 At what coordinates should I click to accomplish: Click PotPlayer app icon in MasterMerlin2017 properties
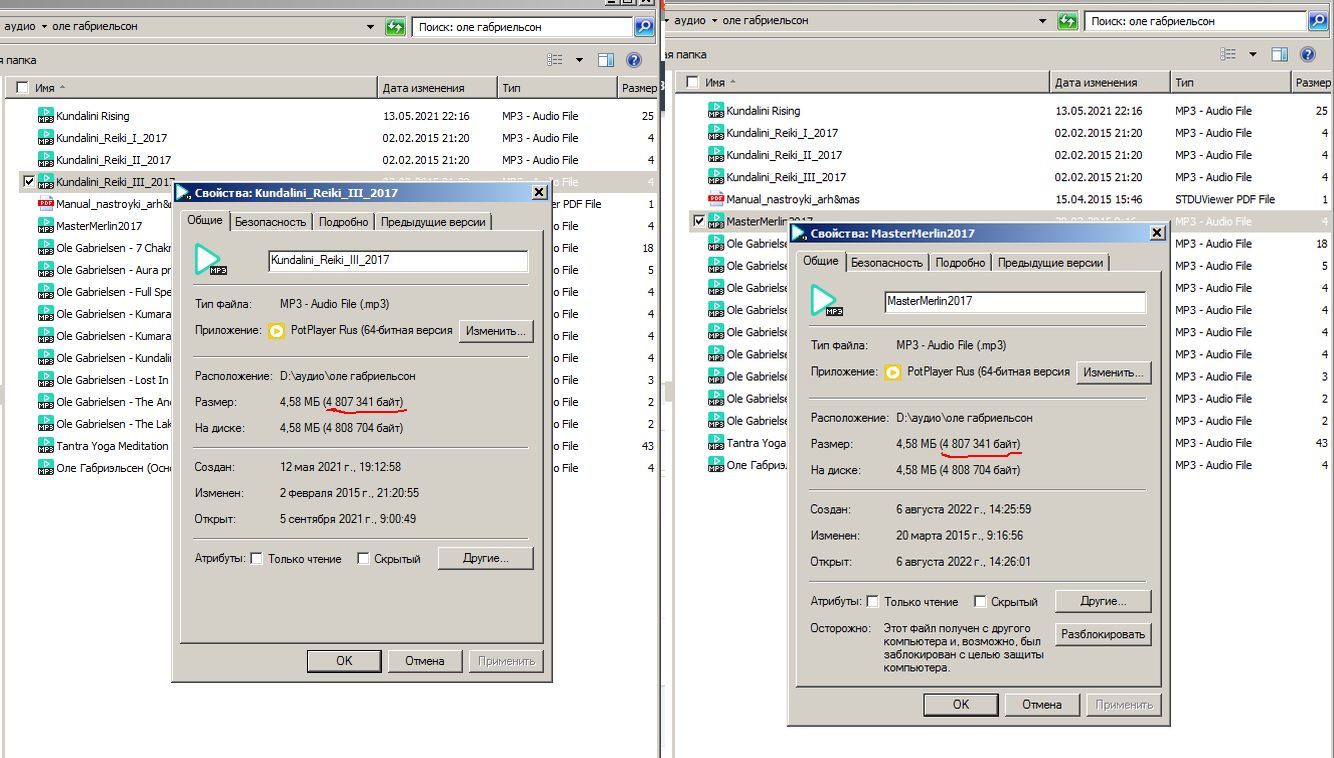893,372
